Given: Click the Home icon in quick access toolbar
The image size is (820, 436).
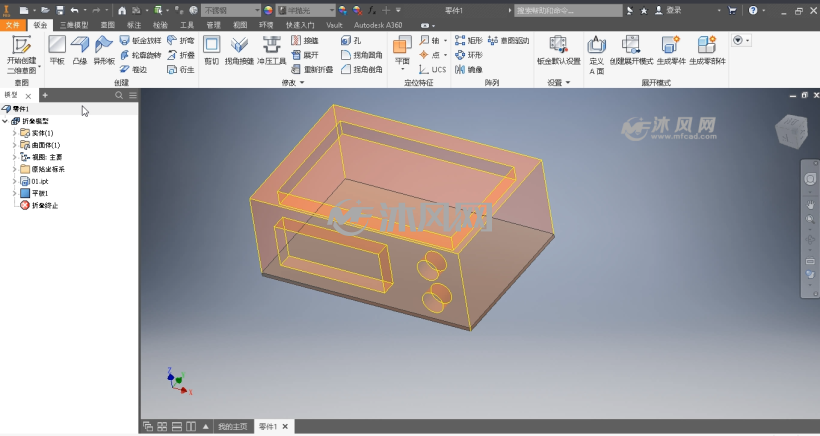Looking at the screenshot, I should 121,10.
